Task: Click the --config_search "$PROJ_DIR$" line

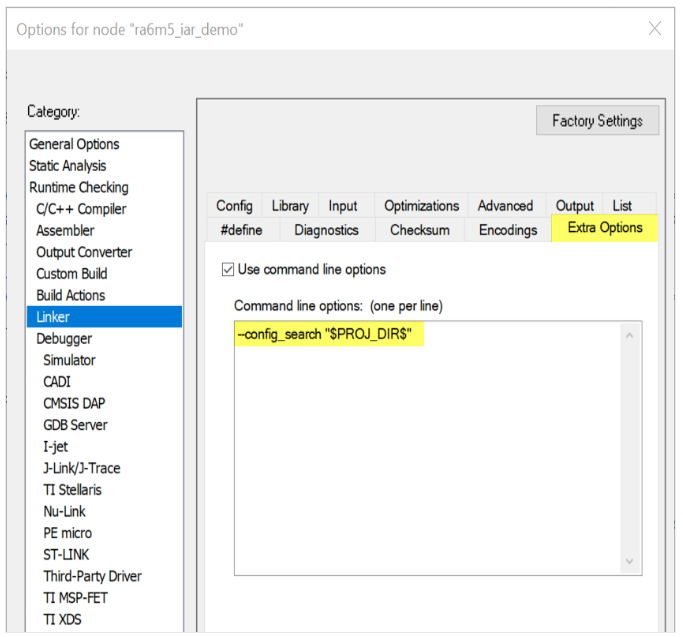Action: point(325,334)
